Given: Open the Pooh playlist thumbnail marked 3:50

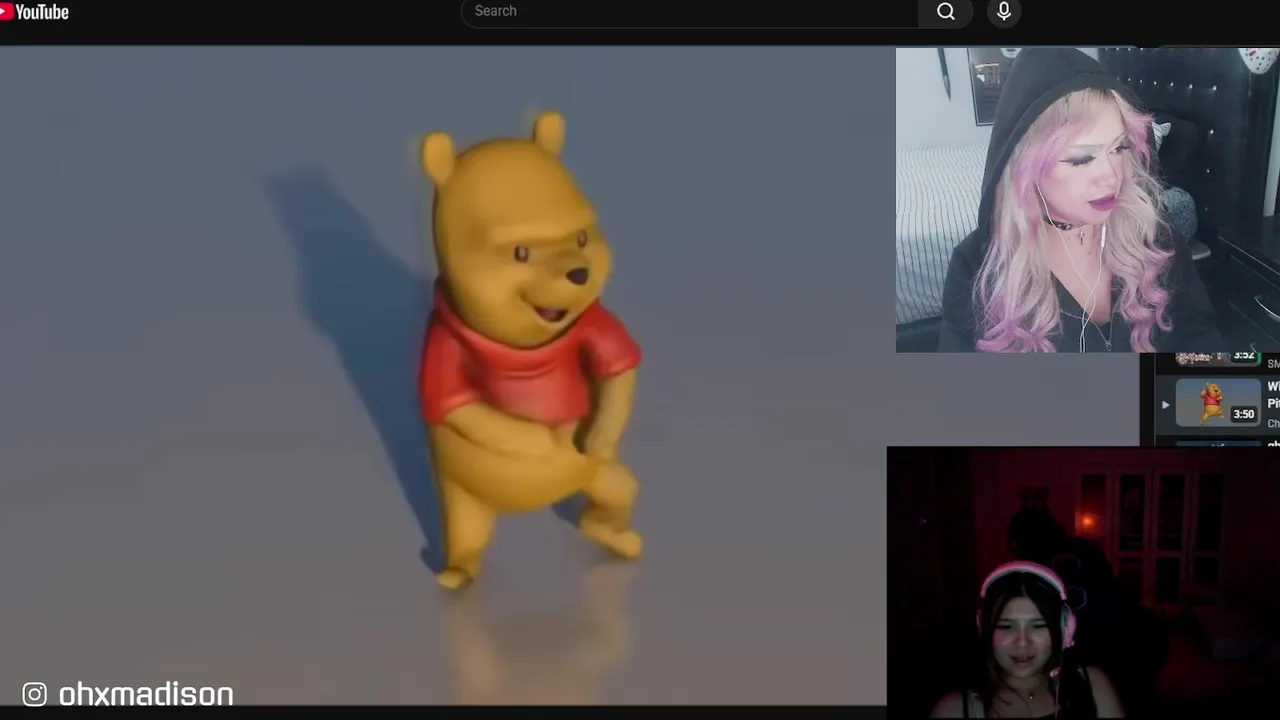Looking at the screenshot, I should (x=1218, y=404).
